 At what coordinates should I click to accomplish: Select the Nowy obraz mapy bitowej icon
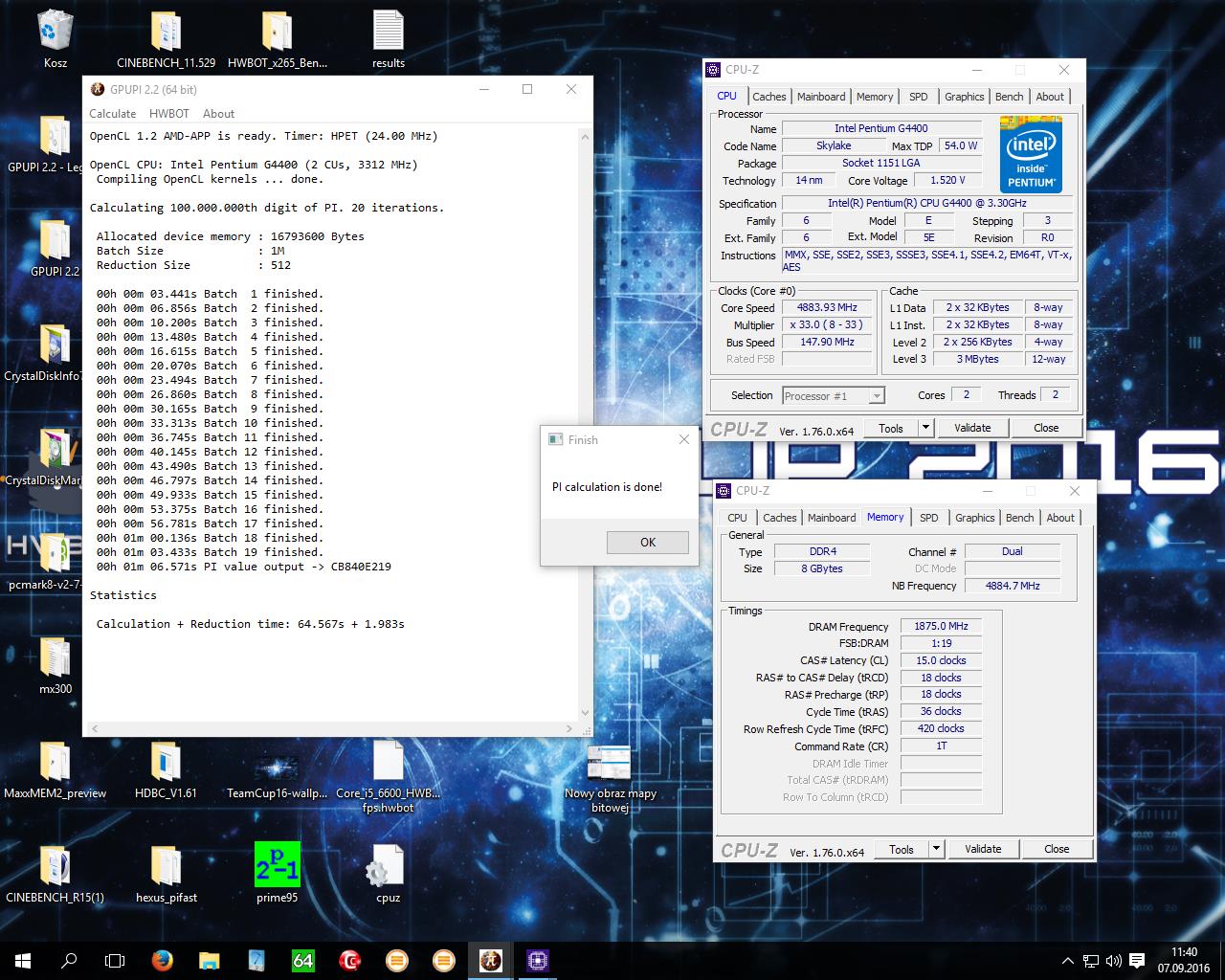(610, 777)
